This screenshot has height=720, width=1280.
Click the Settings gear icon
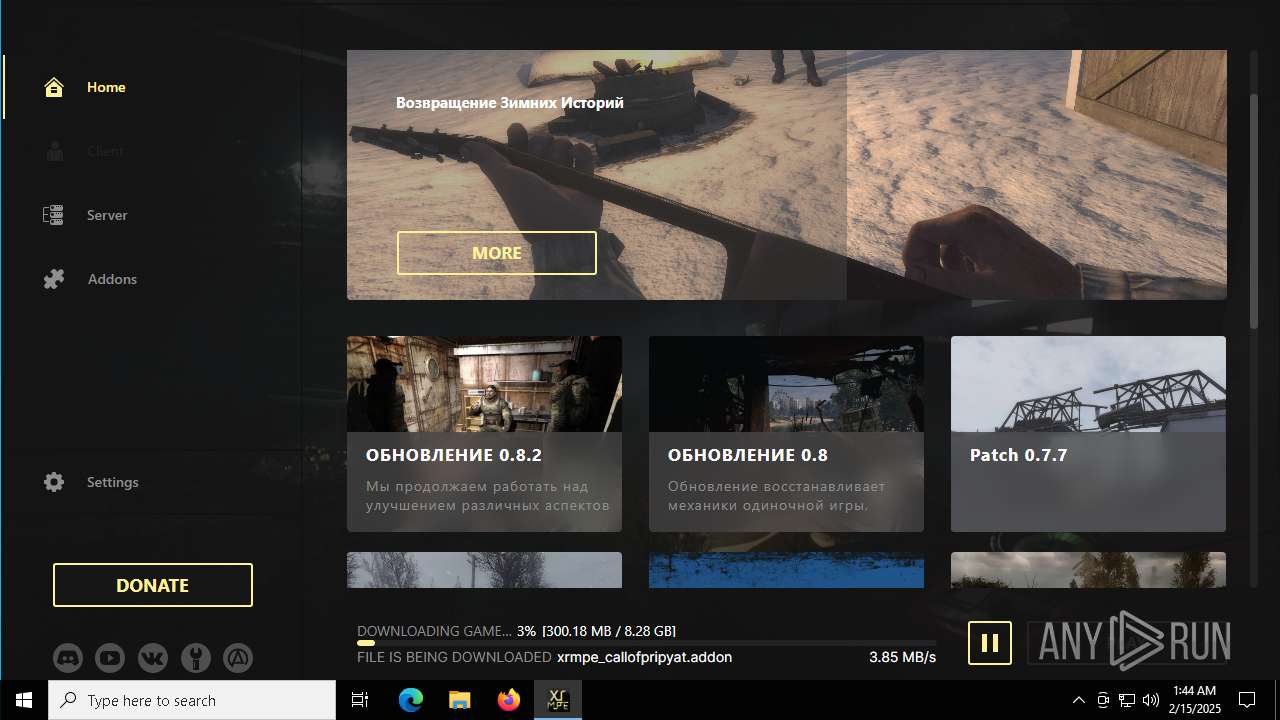coord(54,482)
